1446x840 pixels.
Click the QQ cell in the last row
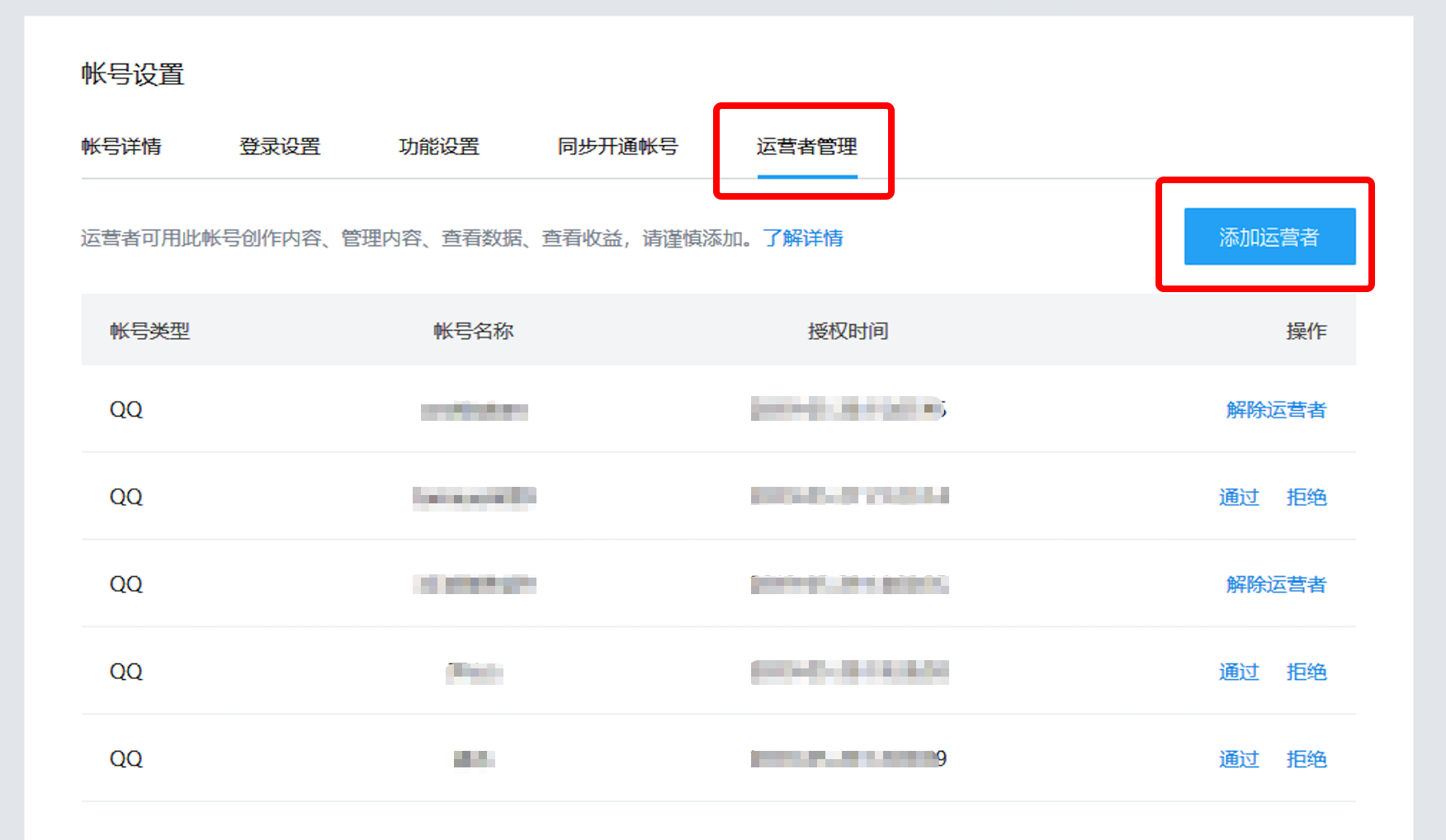tap(126, 759)
